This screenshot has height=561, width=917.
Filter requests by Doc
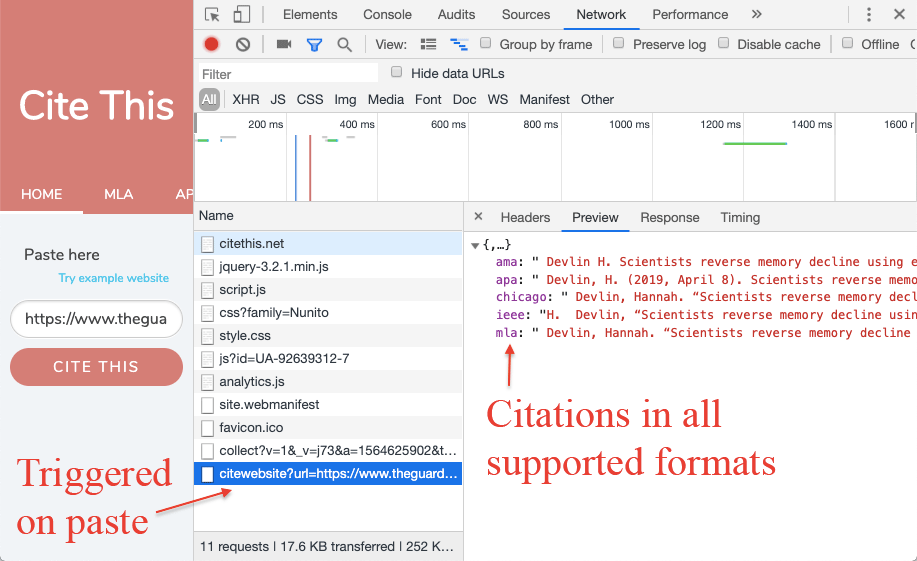(x=464, y=99)
